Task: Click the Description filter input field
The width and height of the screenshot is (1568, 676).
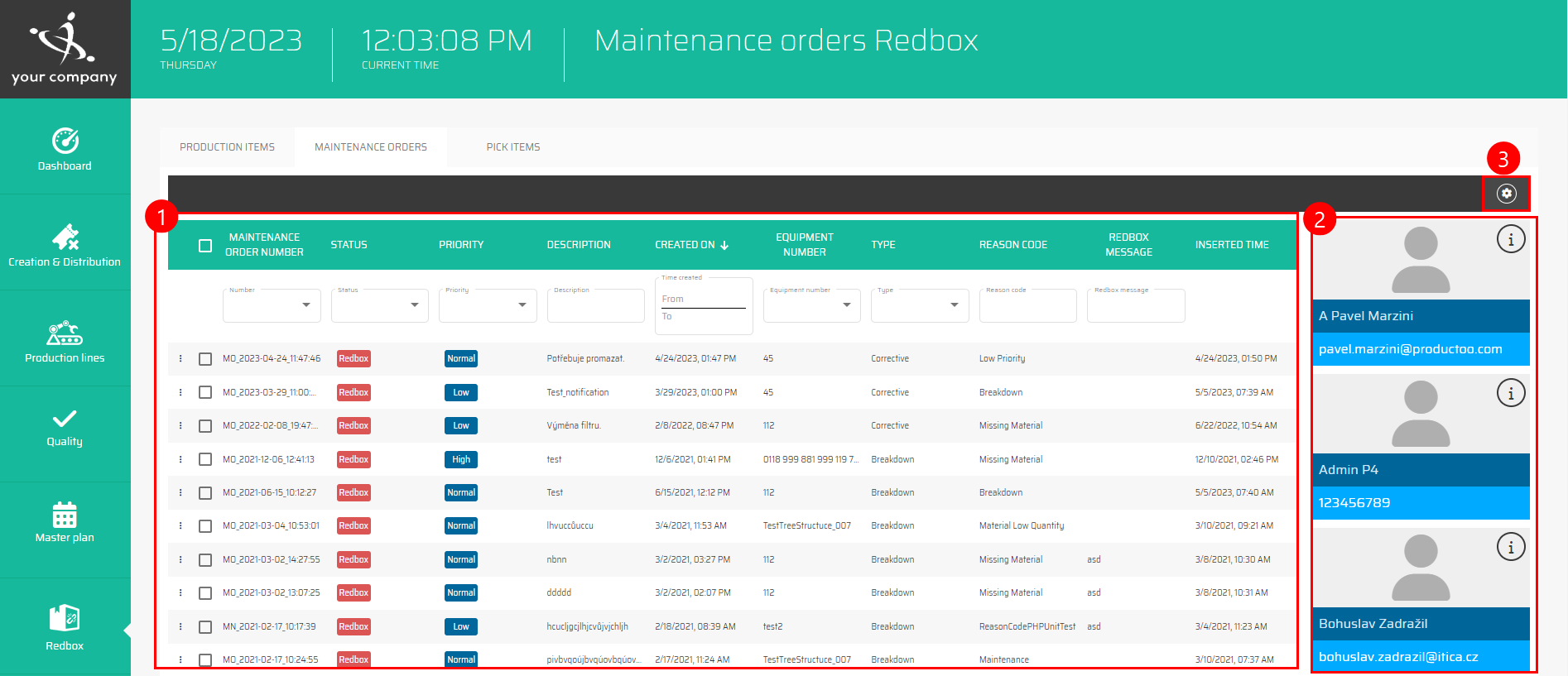Action: coord(595,307)
